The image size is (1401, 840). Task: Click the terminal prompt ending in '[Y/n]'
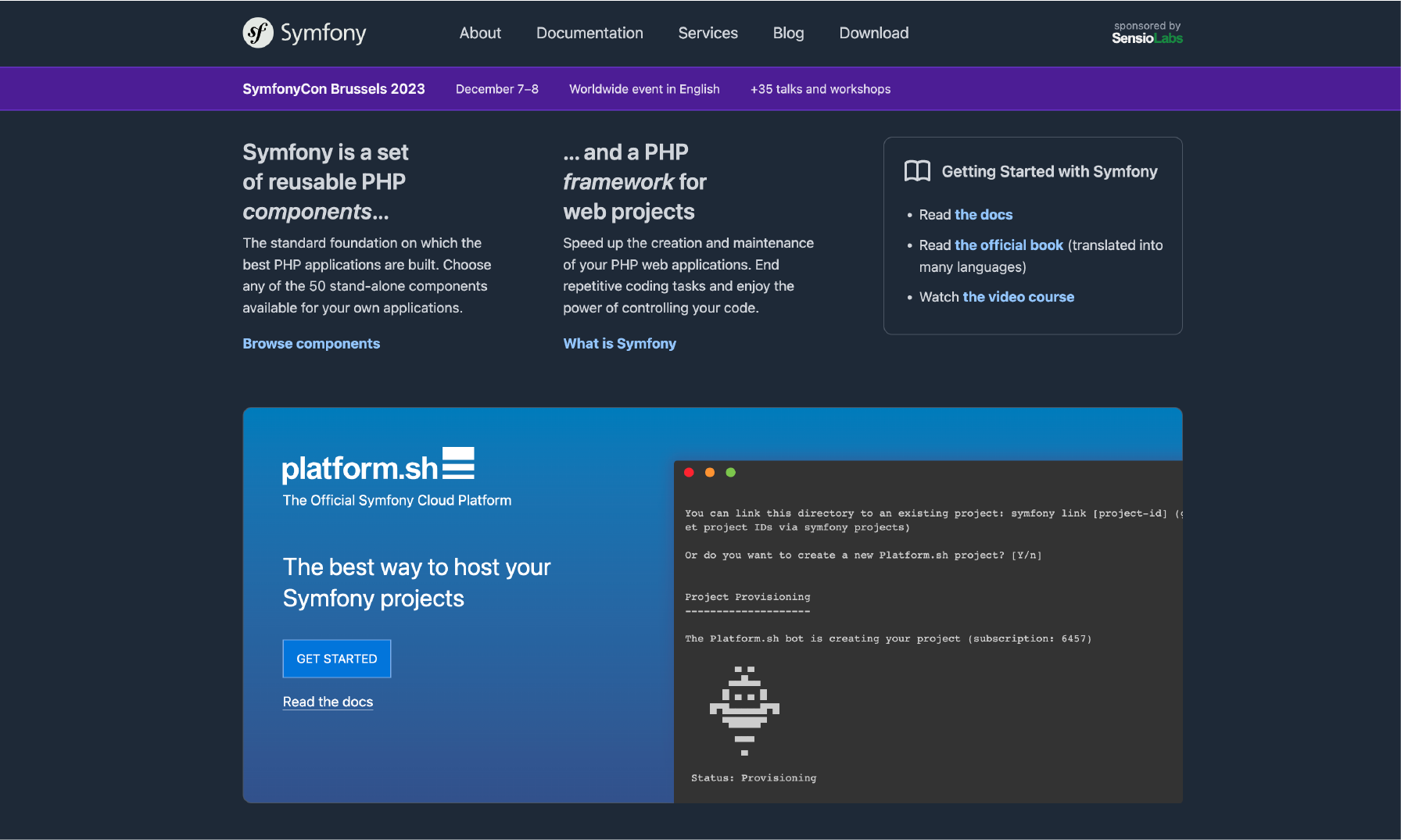(863, 556)
